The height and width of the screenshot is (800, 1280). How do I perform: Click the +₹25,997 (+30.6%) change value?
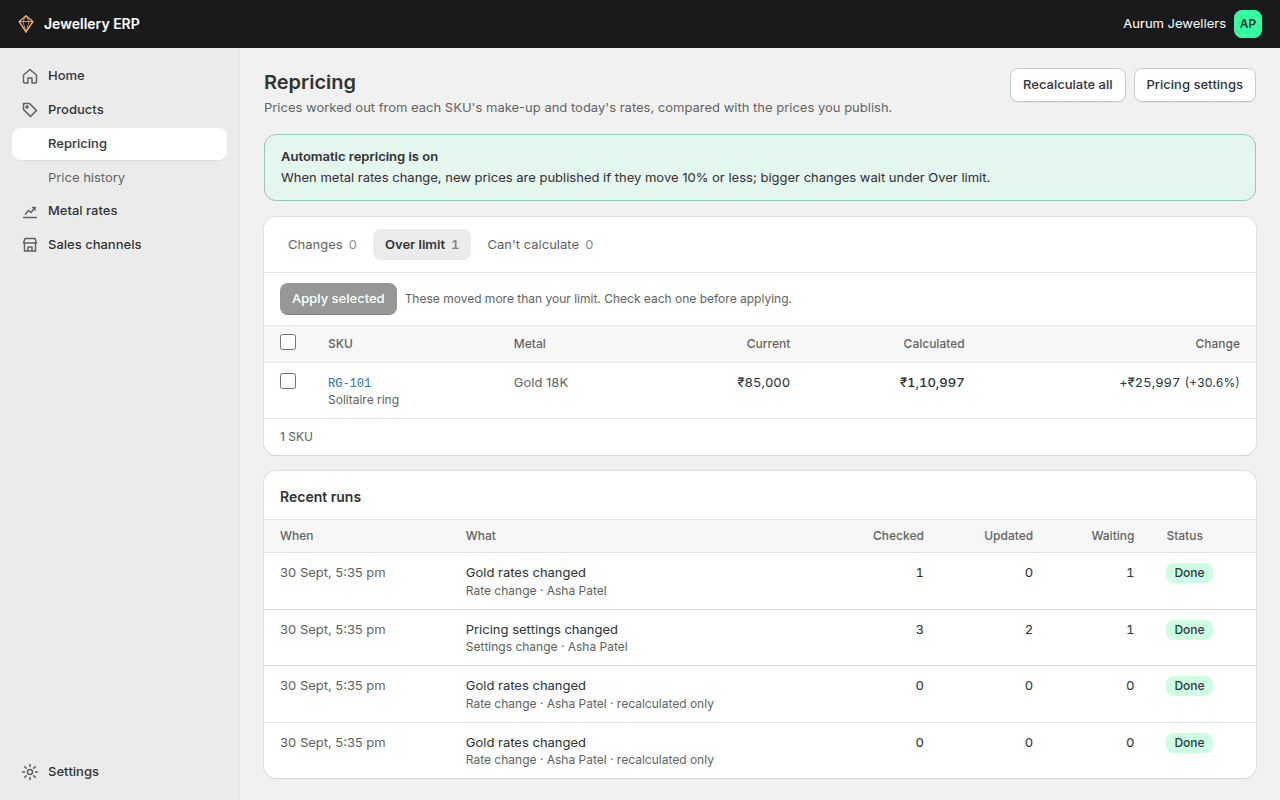tap(1180, 383)
